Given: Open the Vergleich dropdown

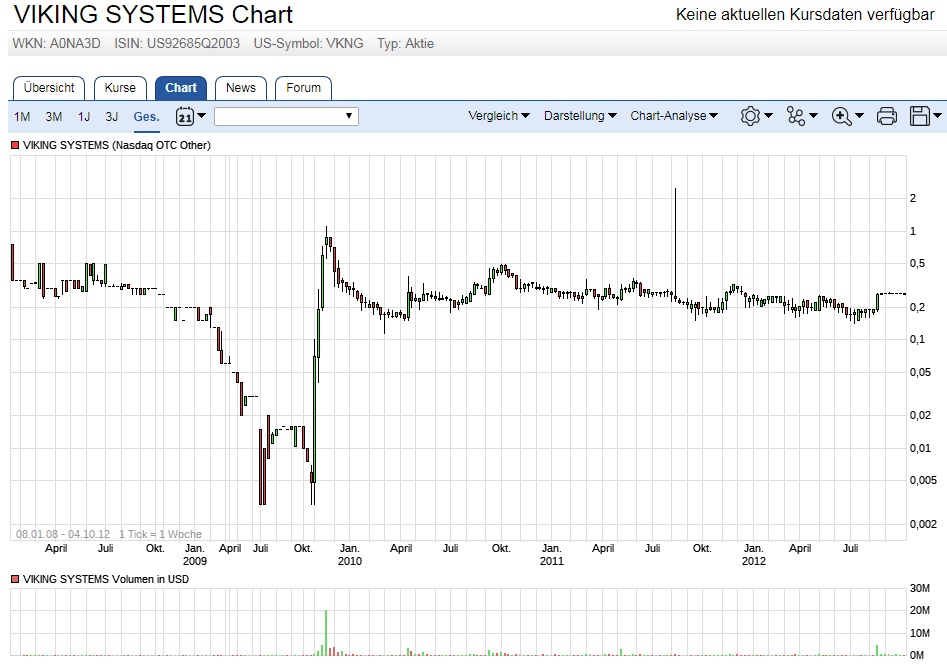Looking at the screenshot, I should tap(499, 116).
